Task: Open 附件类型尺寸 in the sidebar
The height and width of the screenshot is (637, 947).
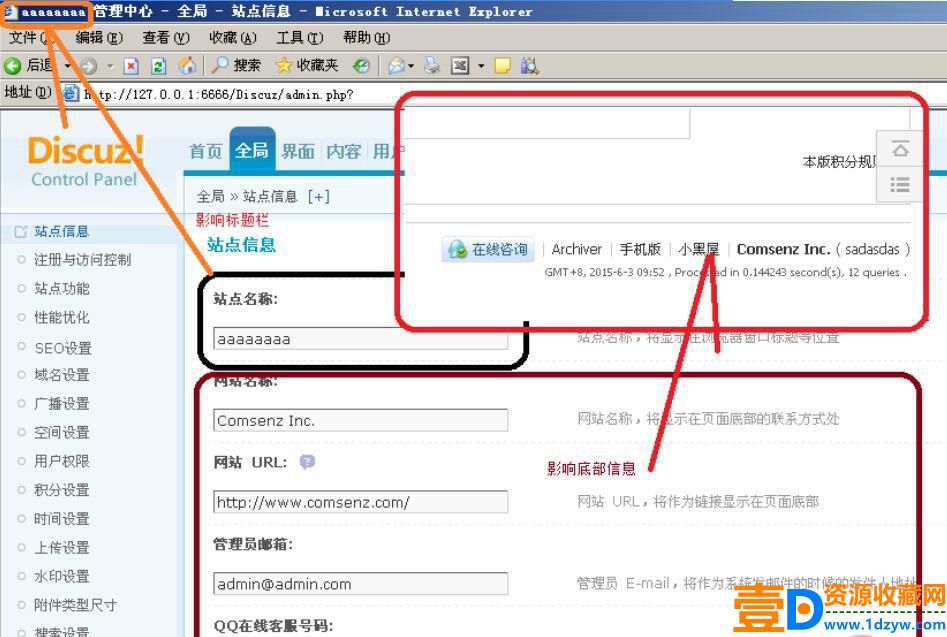Action: (x=75, y=605)
